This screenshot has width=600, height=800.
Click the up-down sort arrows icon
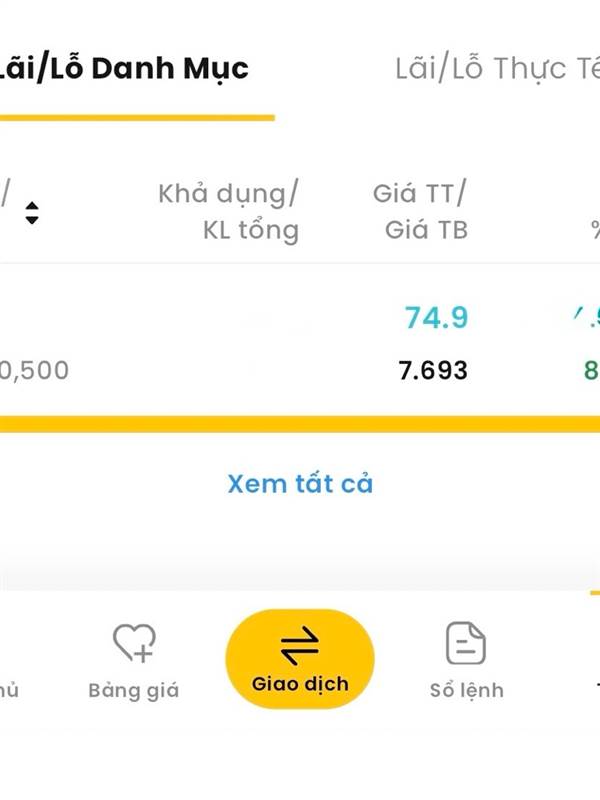coord(32,213)
